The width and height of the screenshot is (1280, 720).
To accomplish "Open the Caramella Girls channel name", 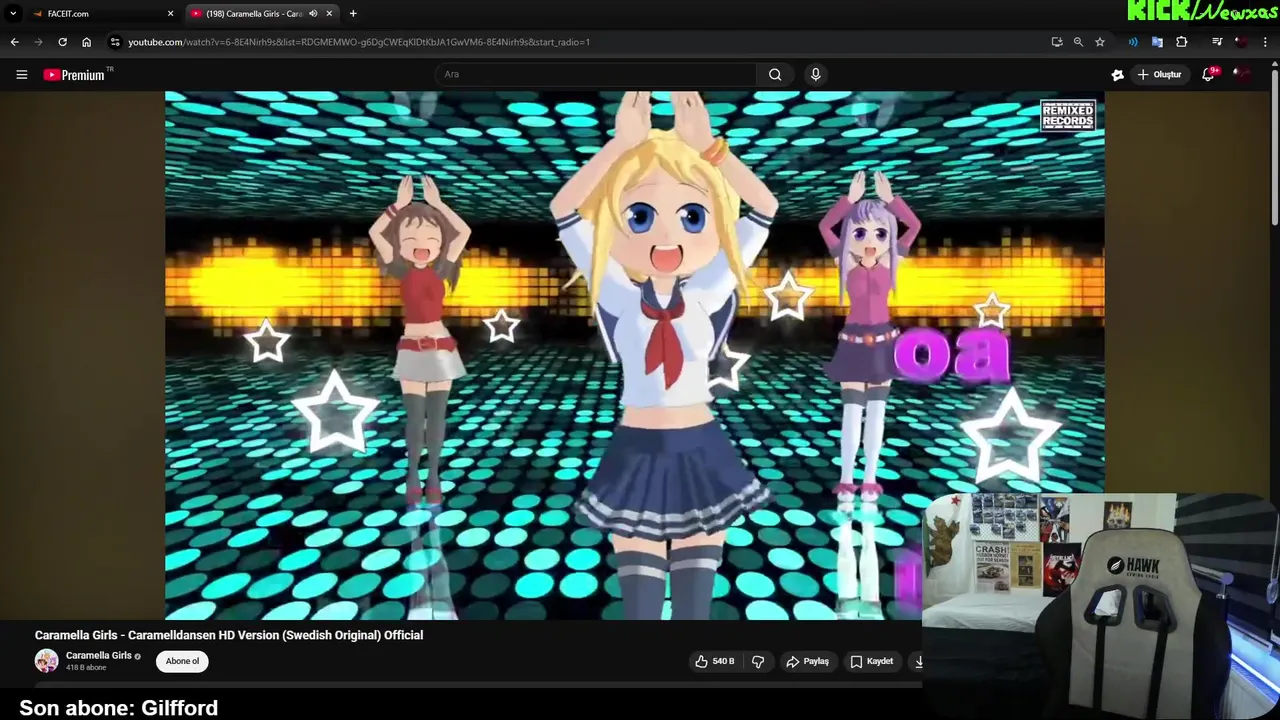I will click(x=99, y=656).
